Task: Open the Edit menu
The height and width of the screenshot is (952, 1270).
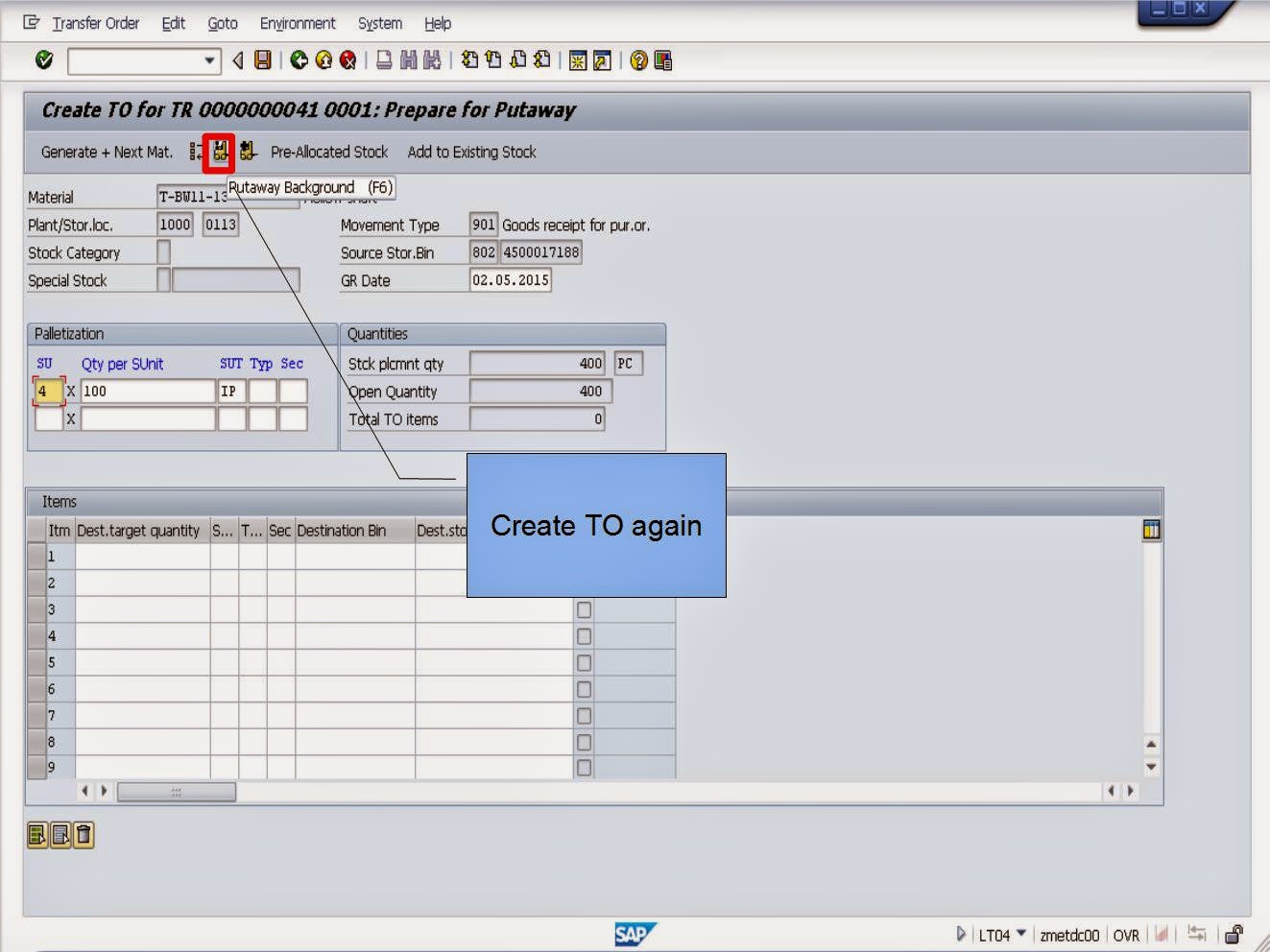Action: point(173,23)
